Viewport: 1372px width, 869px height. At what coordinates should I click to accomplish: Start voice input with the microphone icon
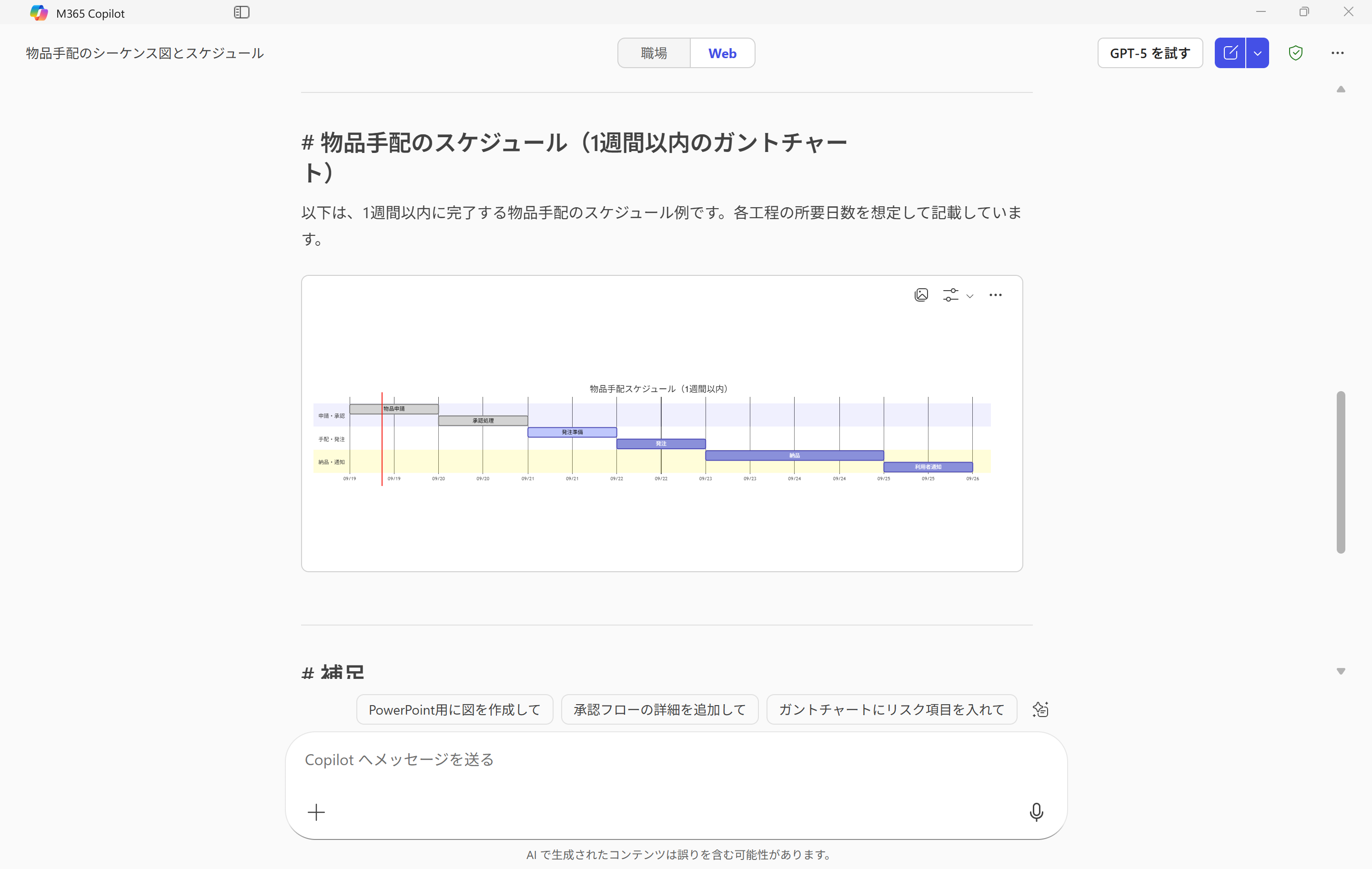pos(1037,811)
